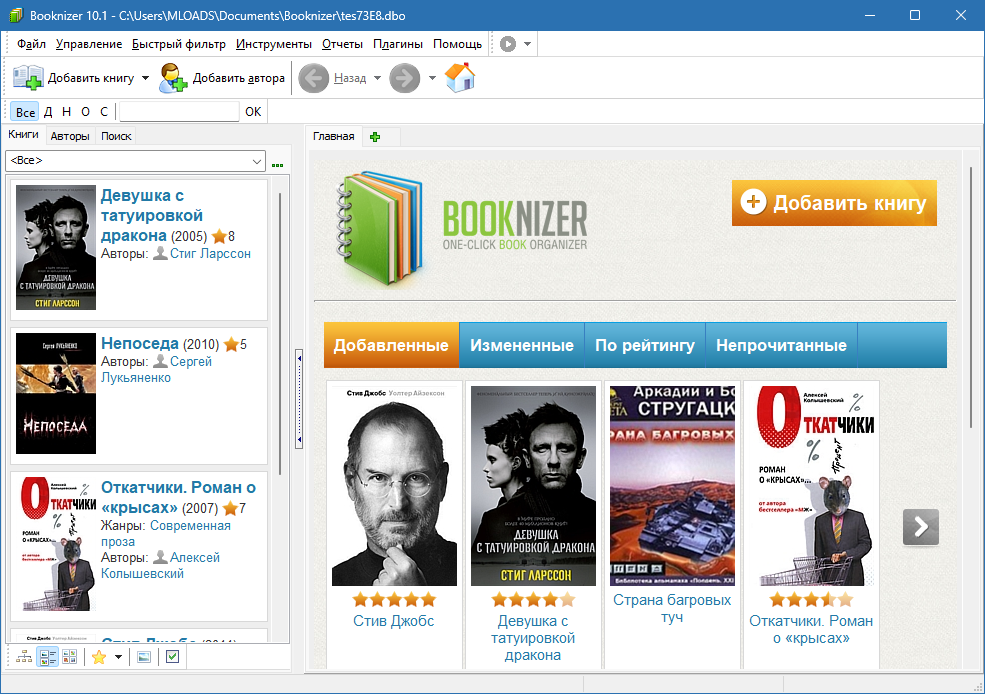The image size is (985, 694).
Task: Select the list-with-covers view icon
Action: coord(47,657)
